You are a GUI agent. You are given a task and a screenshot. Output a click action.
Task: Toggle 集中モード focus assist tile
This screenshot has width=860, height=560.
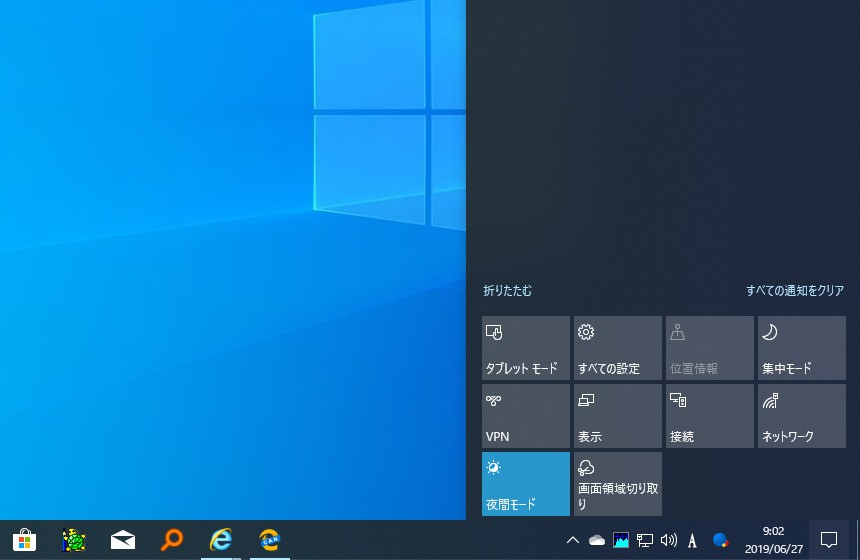pyautogui.click(x=802, y=348)
